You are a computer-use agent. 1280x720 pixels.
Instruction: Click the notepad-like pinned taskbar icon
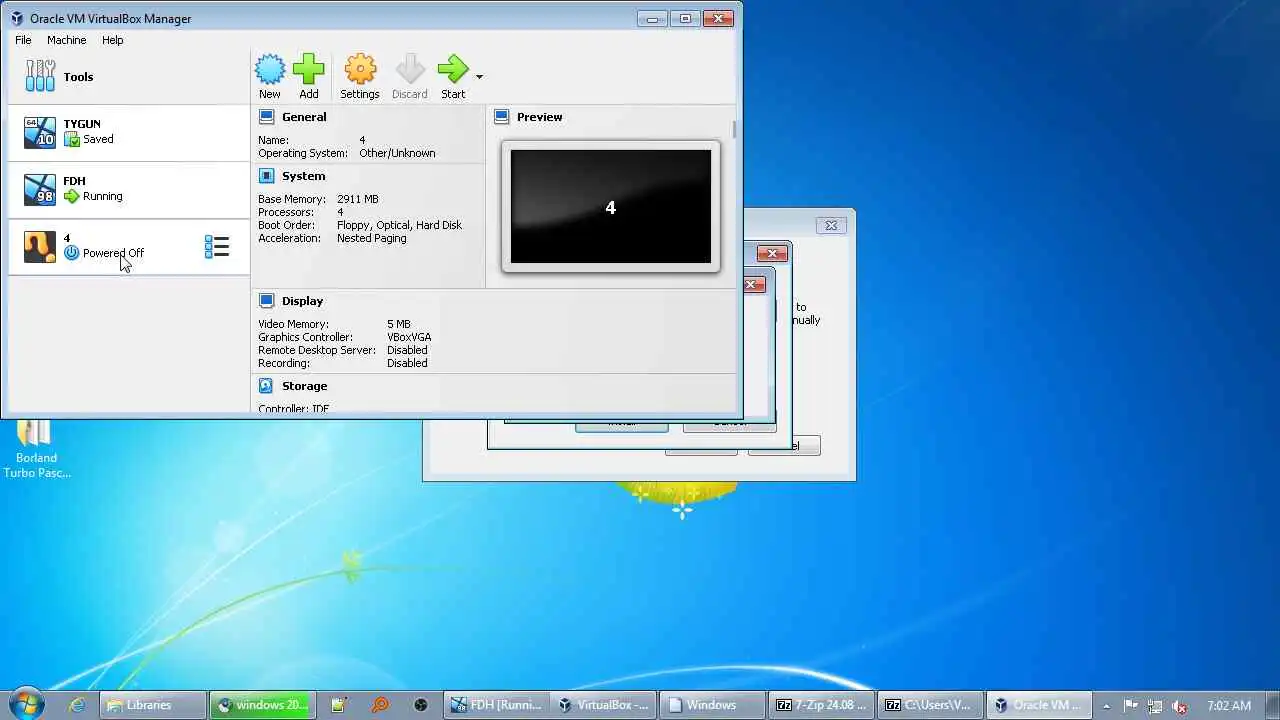[x=338, y=705]
